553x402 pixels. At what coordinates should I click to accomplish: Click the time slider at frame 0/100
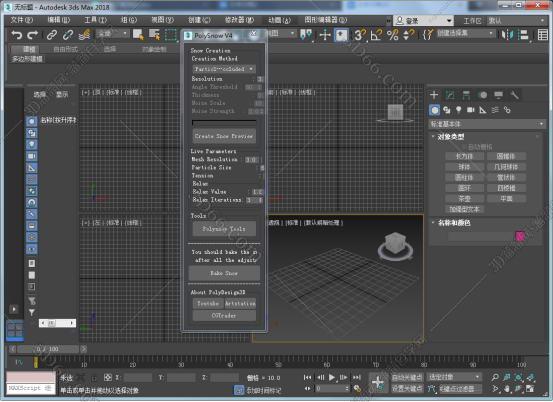pos(48,349)
